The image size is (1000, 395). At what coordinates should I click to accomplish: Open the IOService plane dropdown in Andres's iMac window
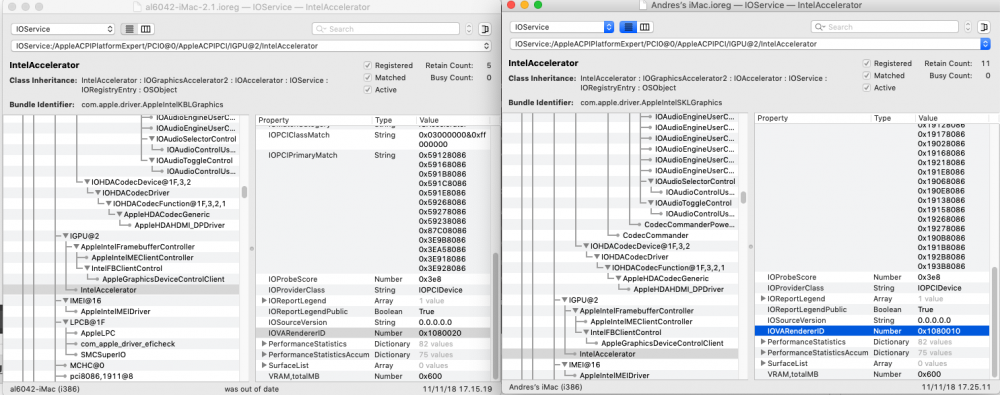tap(562, 27)
